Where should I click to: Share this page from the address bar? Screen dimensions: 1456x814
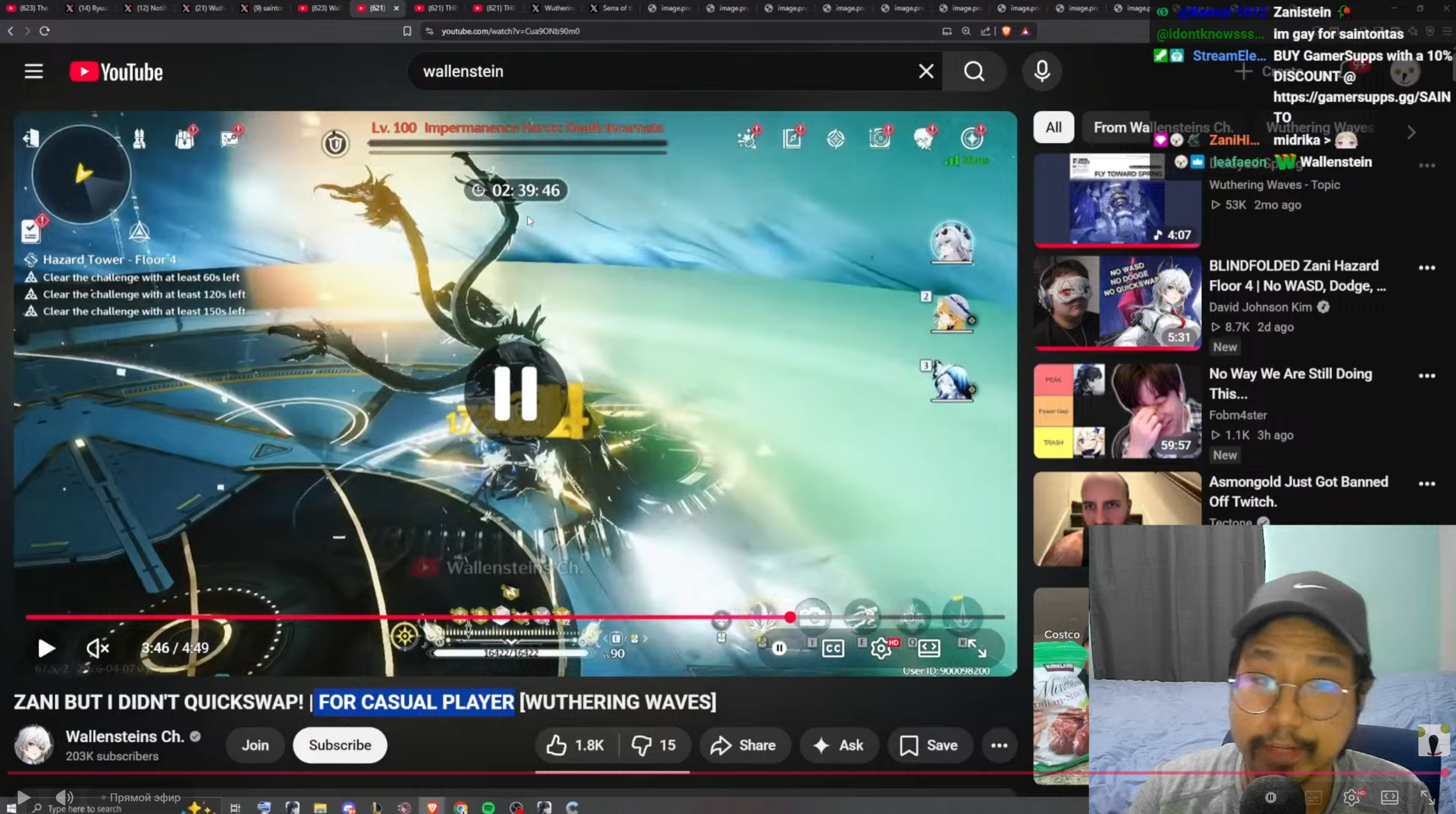[986, 31]
